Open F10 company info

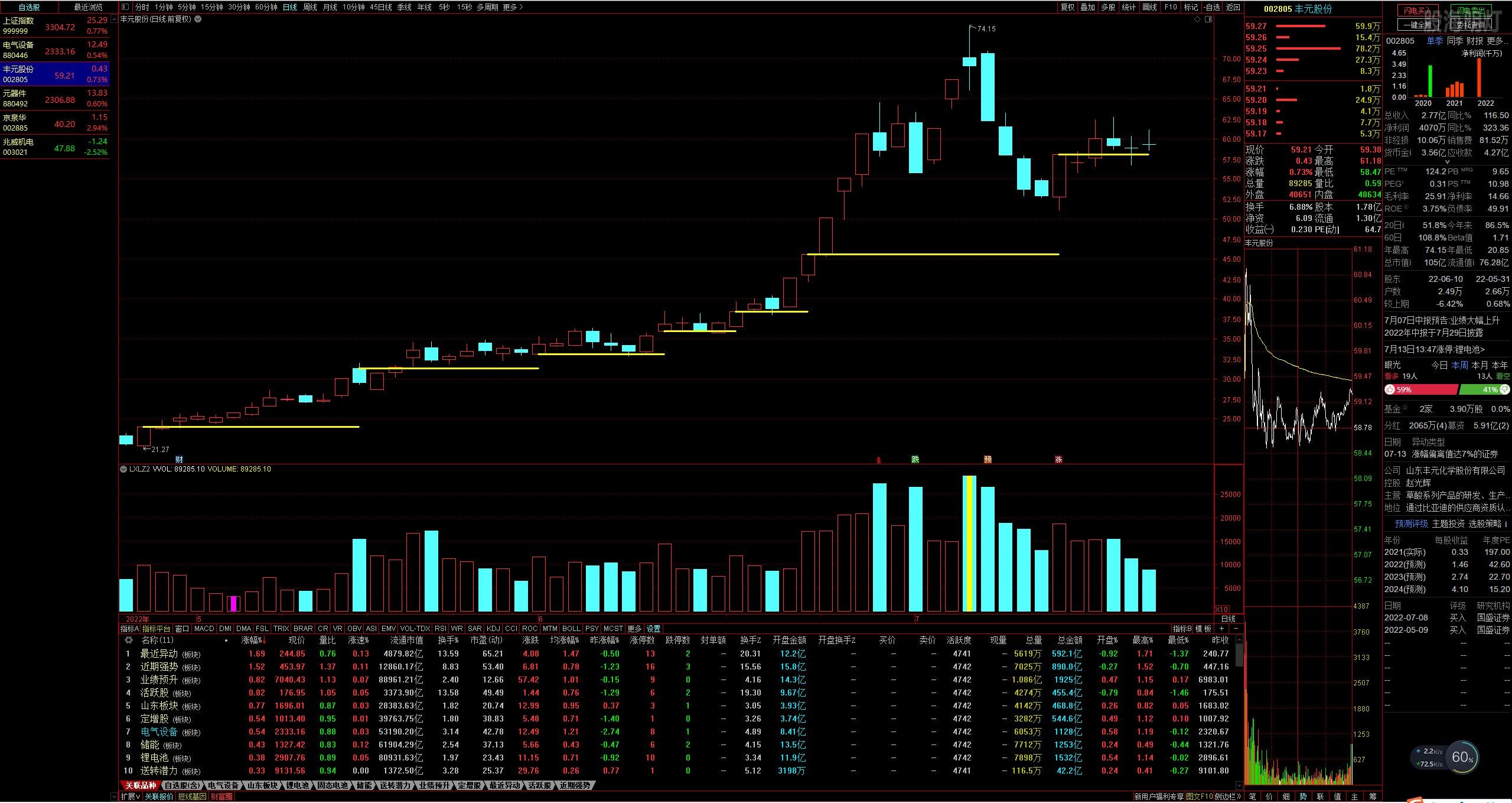1171,7
